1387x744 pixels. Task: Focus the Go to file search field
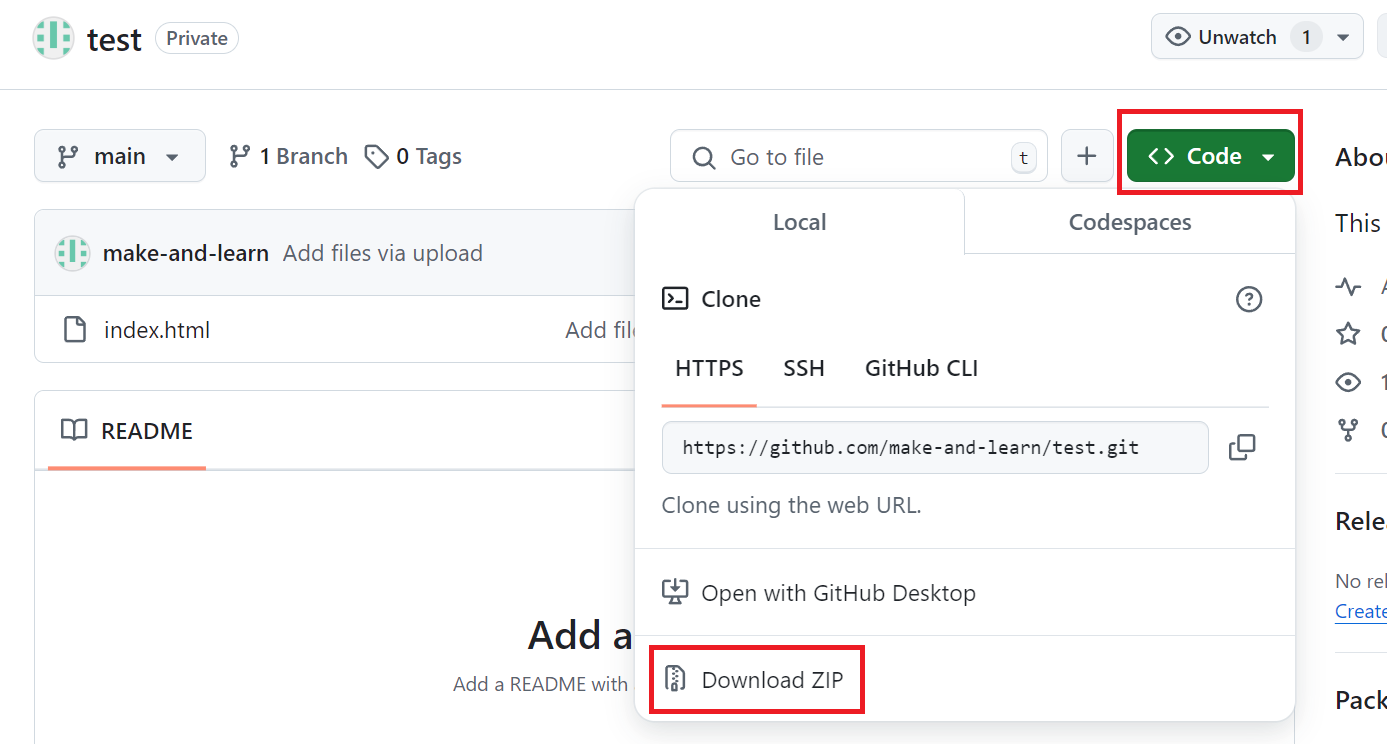tap(859, 157)
